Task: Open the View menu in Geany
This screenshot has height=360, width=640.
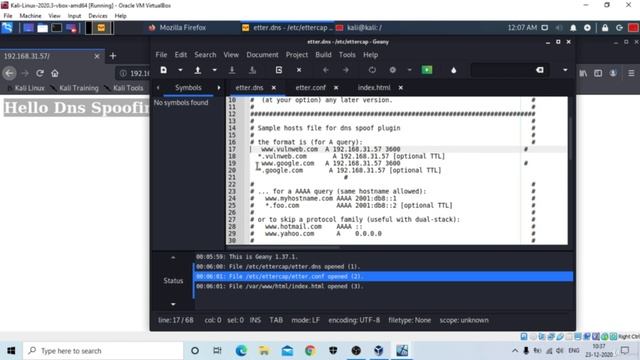Action: point(231,55)
